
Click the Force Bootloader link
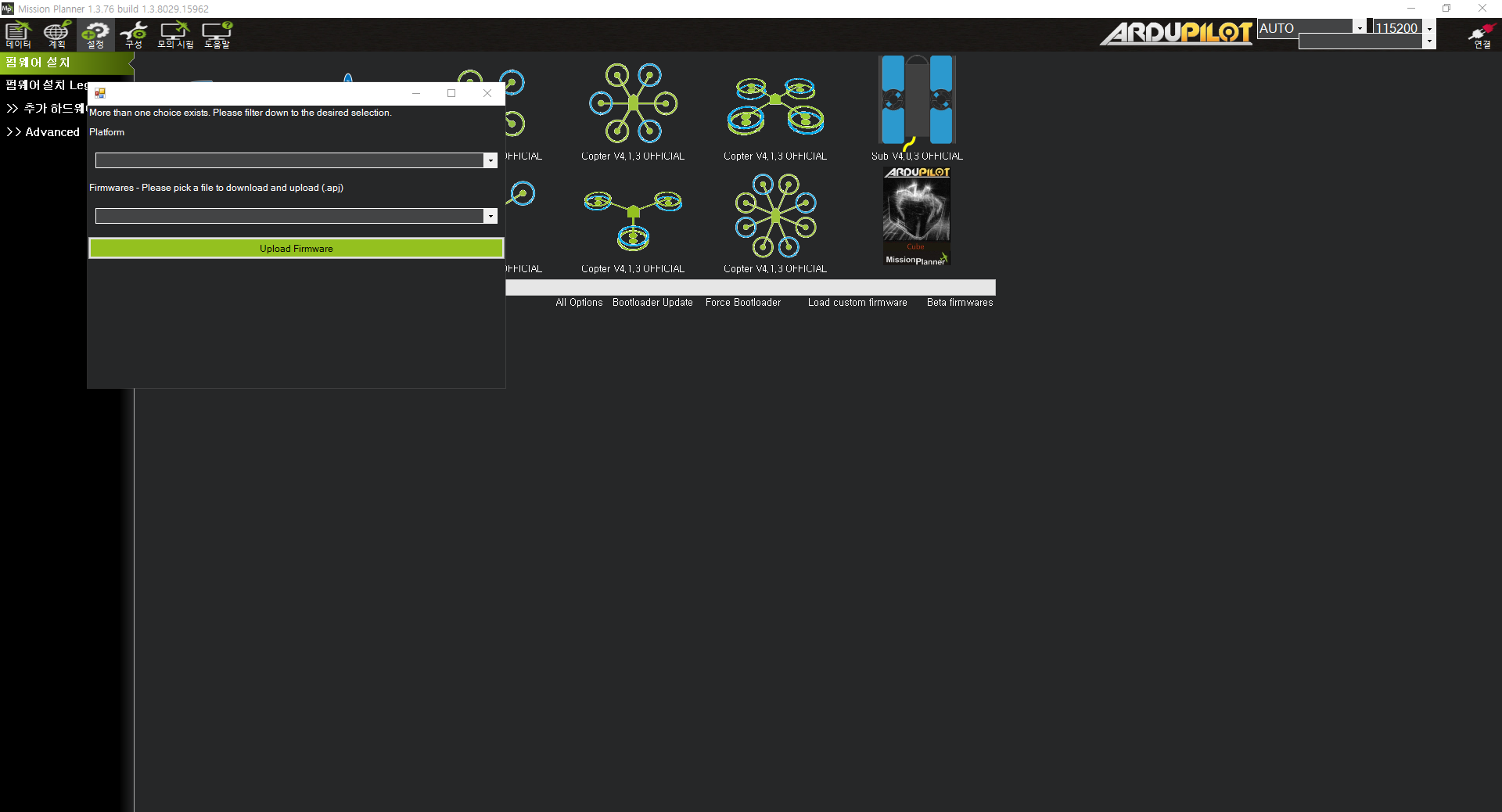click(743, 303)
